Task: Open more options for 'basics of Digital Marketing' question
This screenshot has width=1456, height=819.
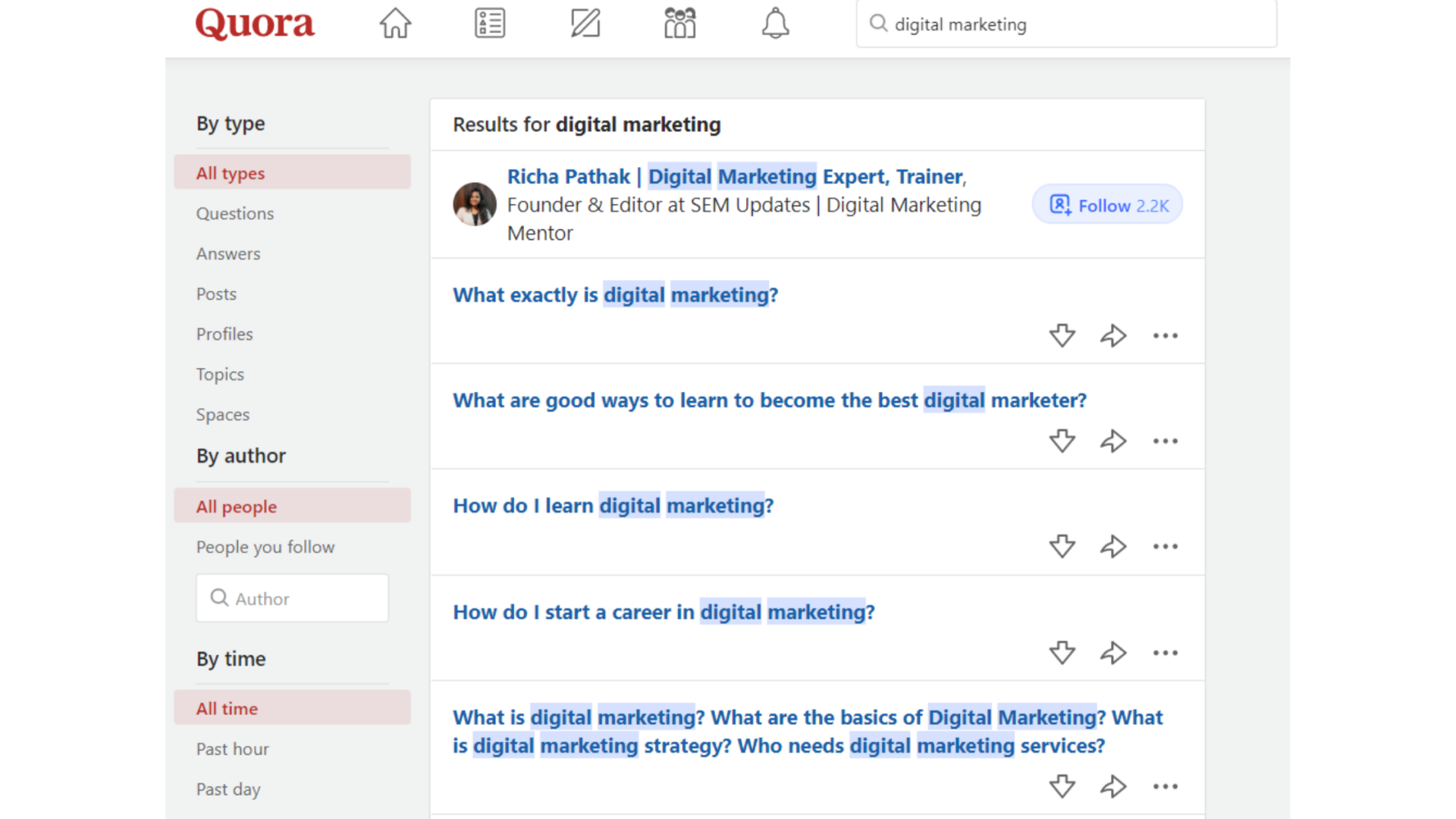Action: click(x=1166, y=786)
